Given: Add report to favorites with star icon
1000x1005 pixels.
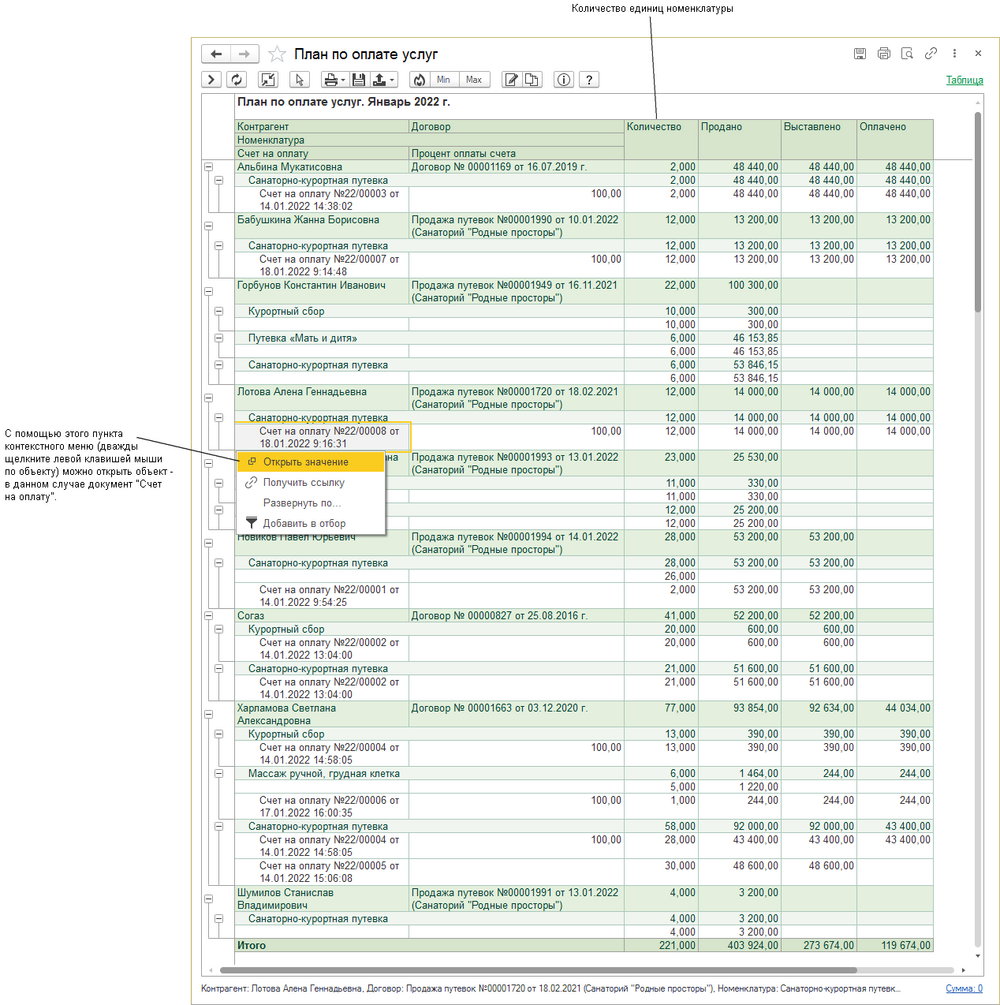Looking at the screenshot, I should (x=277, y=54).
